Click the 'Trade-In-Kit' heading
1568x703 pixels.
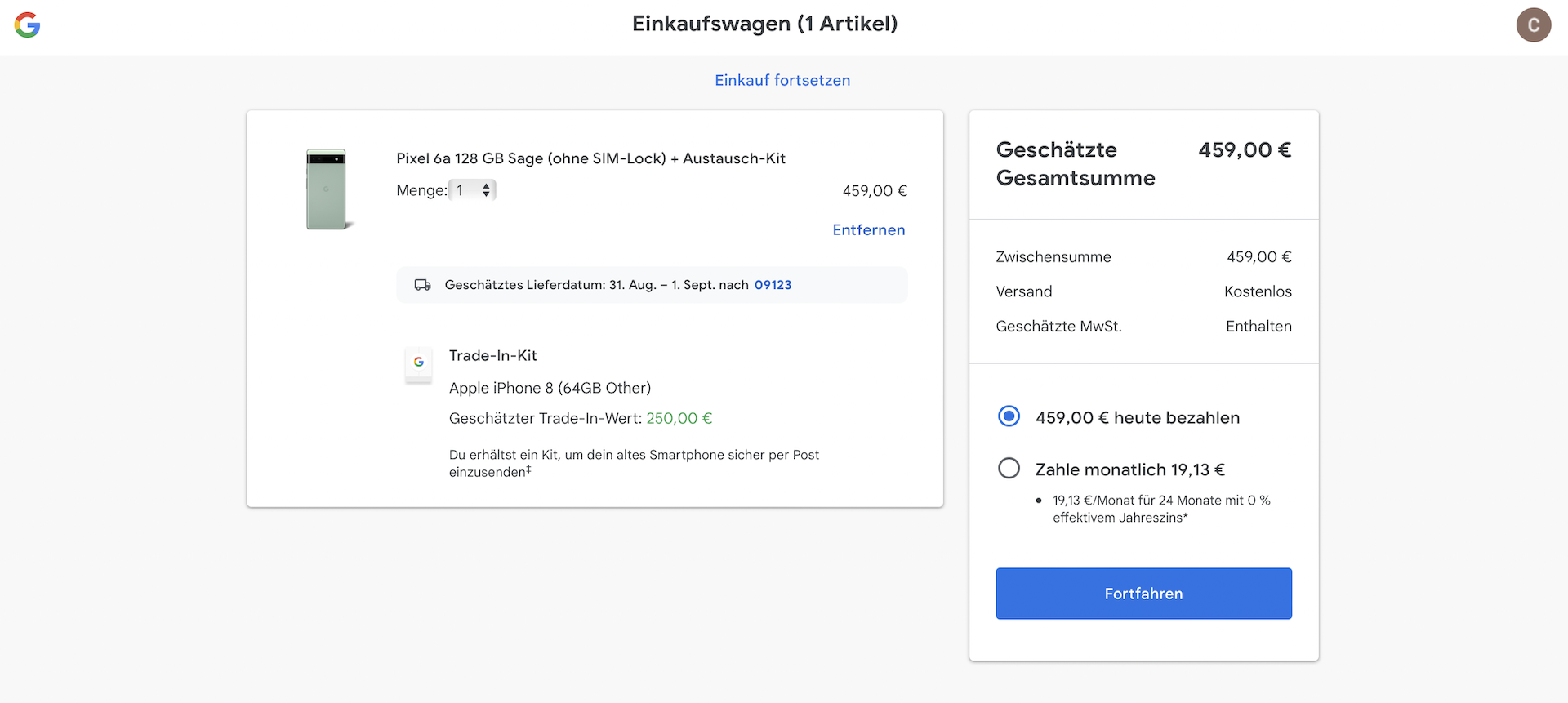point(492,356)
